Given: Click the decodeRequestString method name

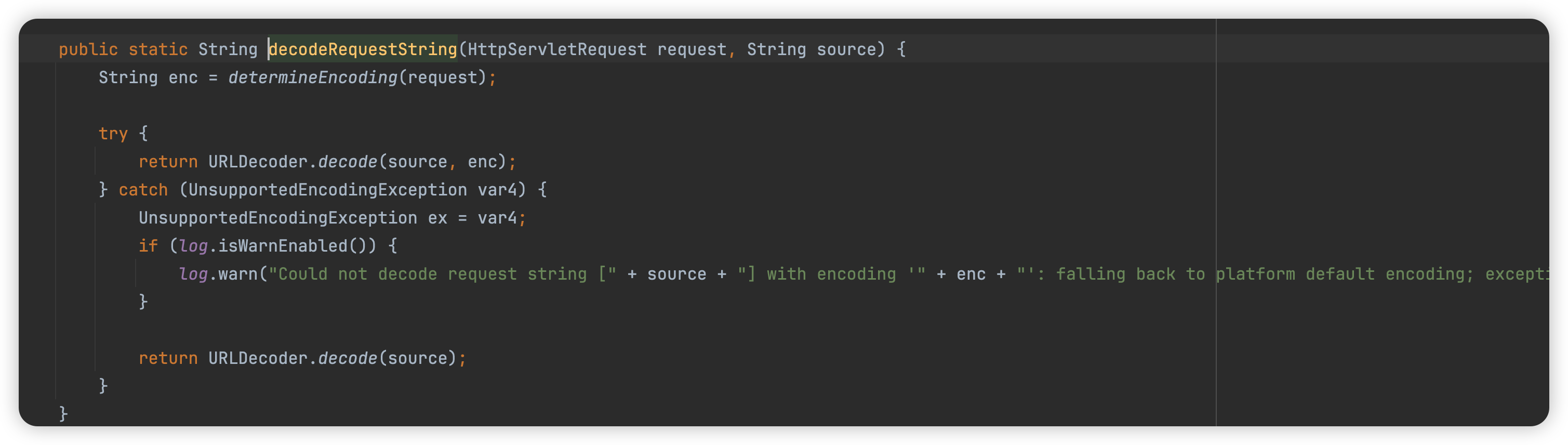Looking at the screenshot, I should coord(363,49).
